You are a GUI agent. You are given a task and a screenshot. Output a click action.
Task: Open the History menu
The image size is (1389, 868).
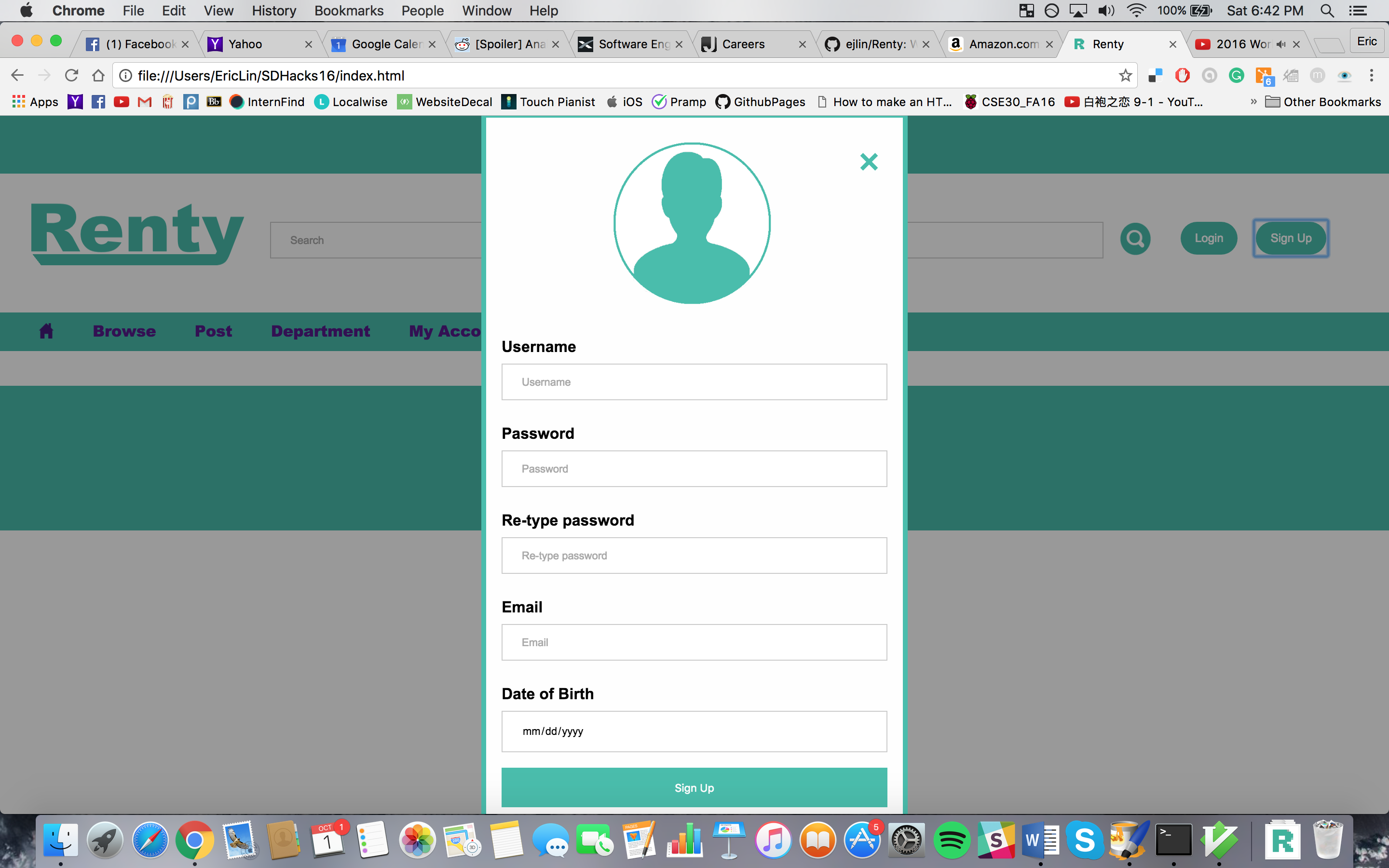(274, 11)
